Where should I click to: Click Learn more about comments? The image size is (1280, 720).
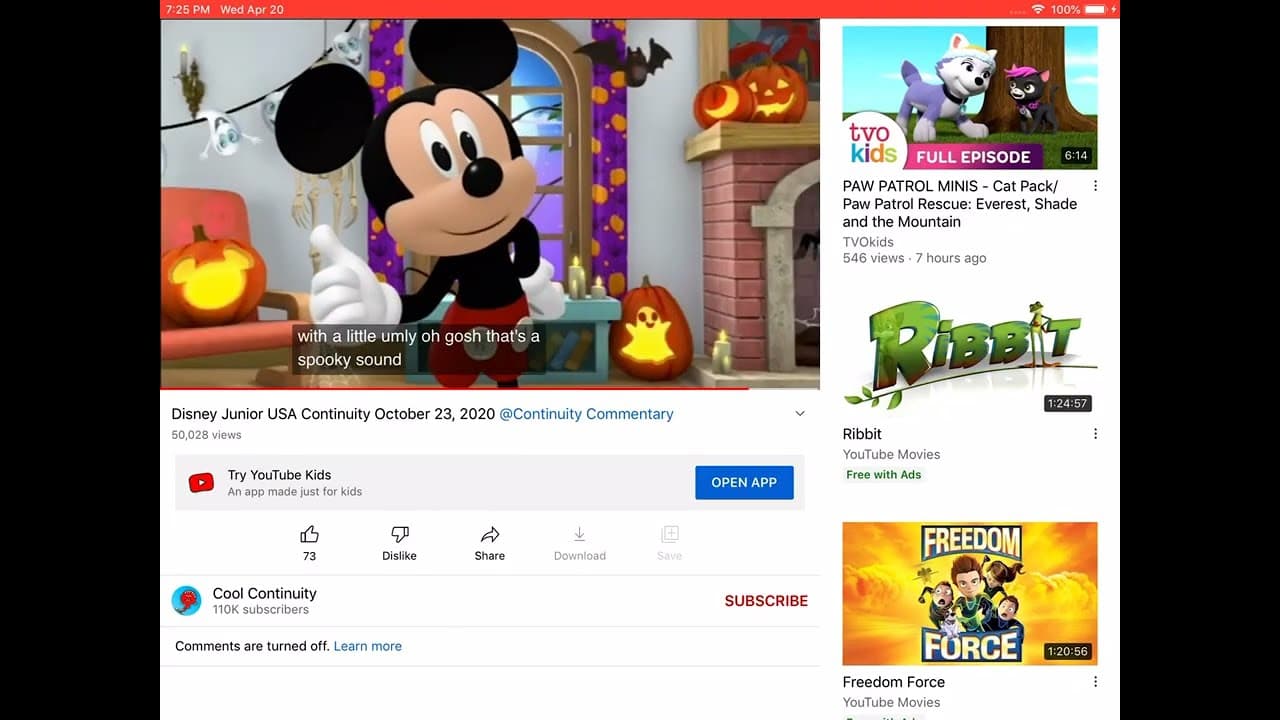tap(368, 646)
